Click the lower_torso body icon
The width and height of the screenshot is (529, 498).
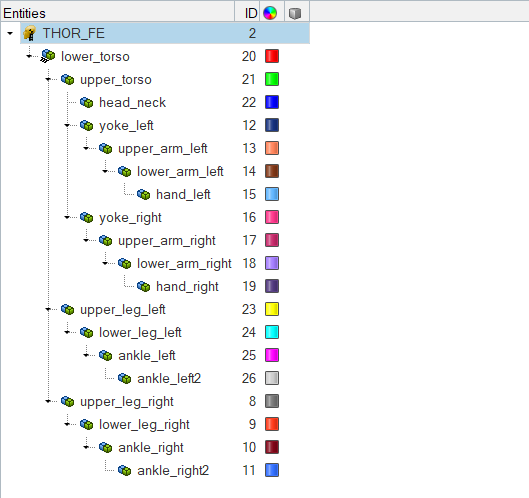48,56
